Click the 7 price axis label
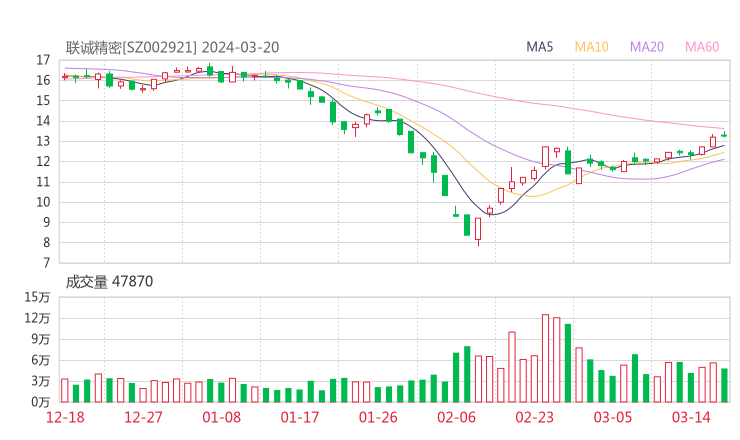The width and height of the screenshot is (740, 440). tap(46, 263)
